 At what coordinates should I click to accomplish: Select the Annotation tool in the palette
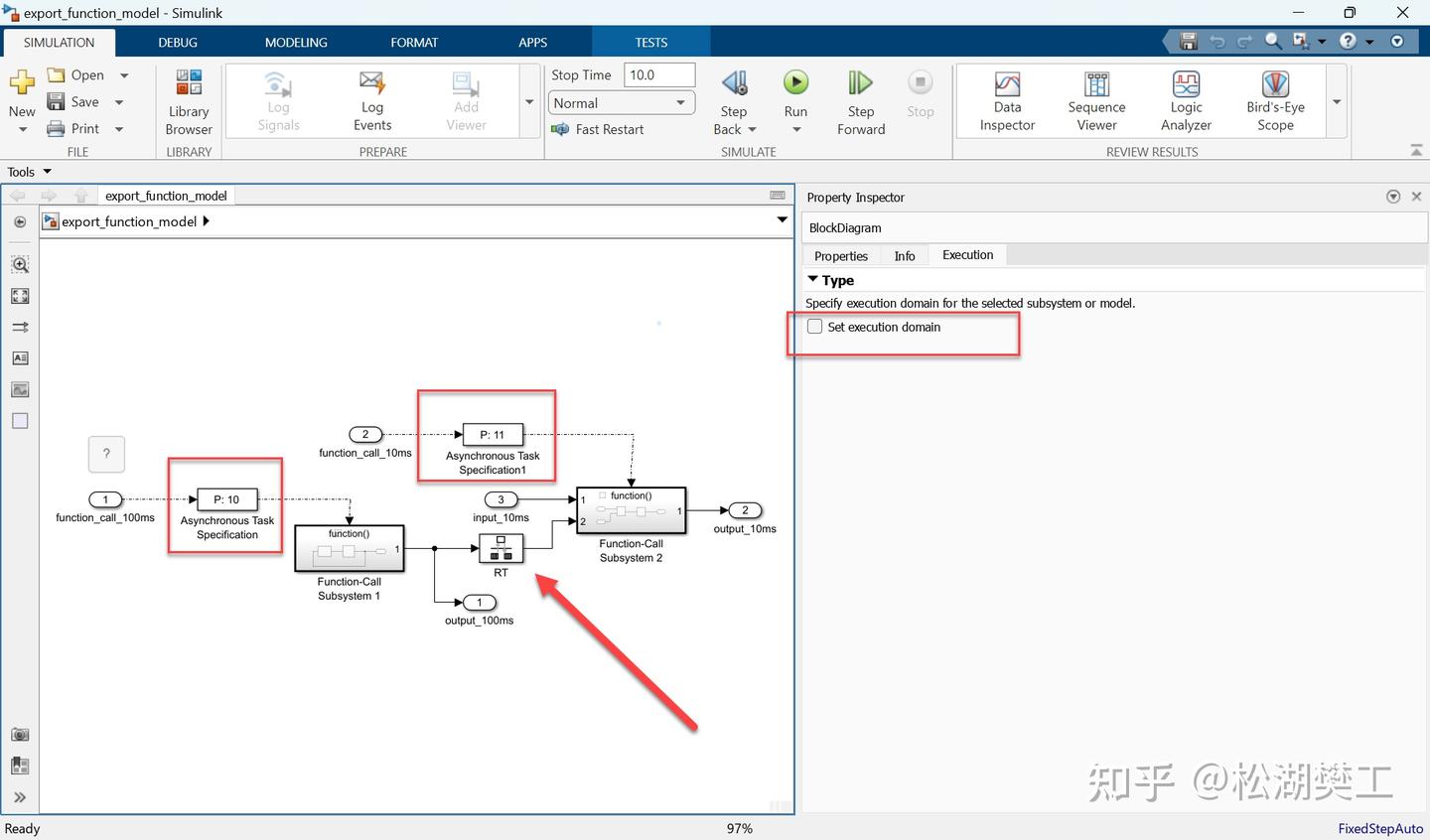20,358
